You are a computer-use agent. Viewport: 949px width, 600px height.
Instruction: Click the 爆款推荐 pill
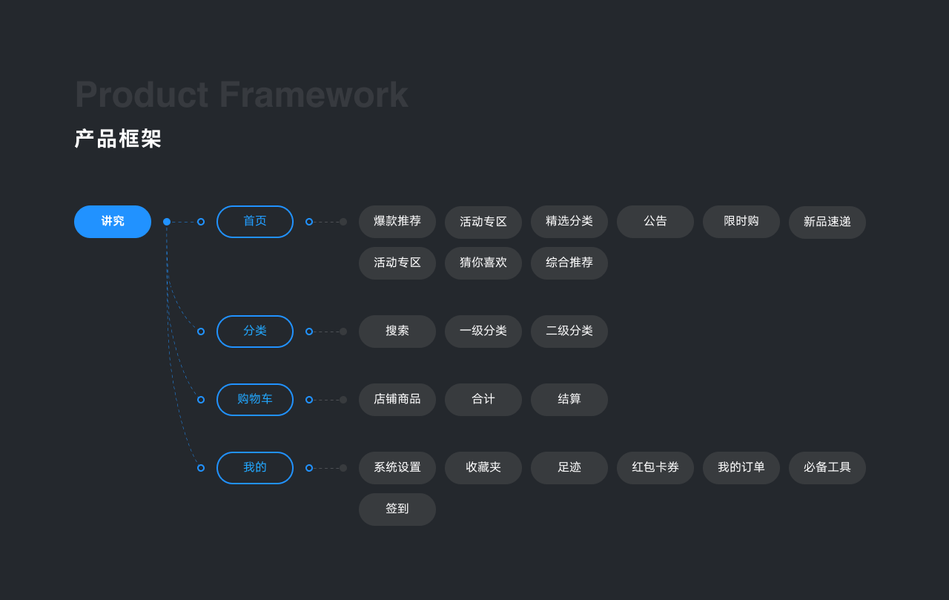[x=397, y=221]
